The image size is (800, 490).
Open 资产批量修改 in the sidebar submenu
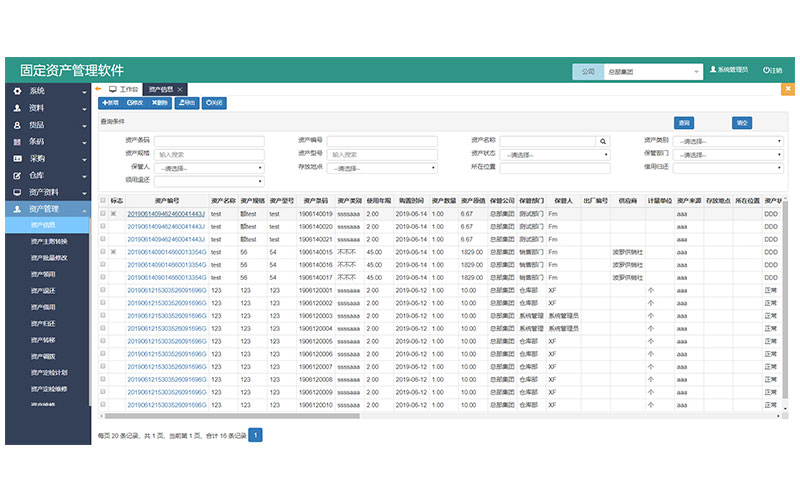49,258
